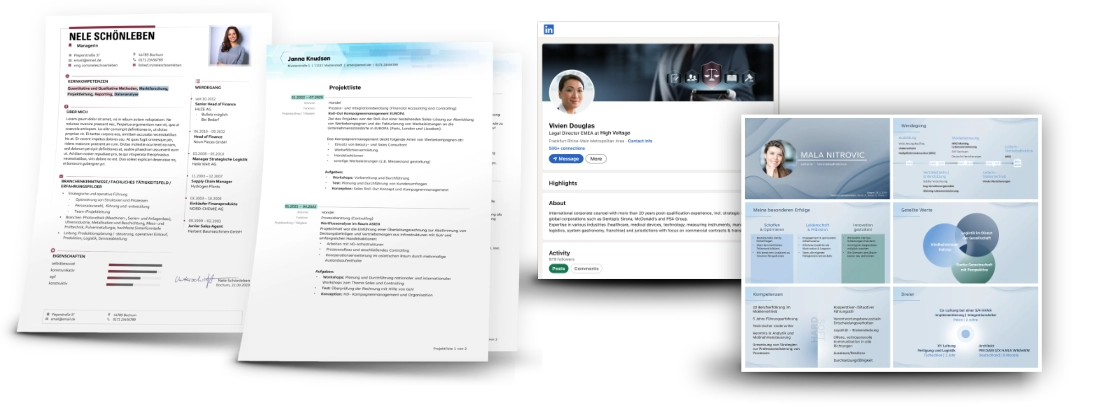Open the Contact info link

642,141
